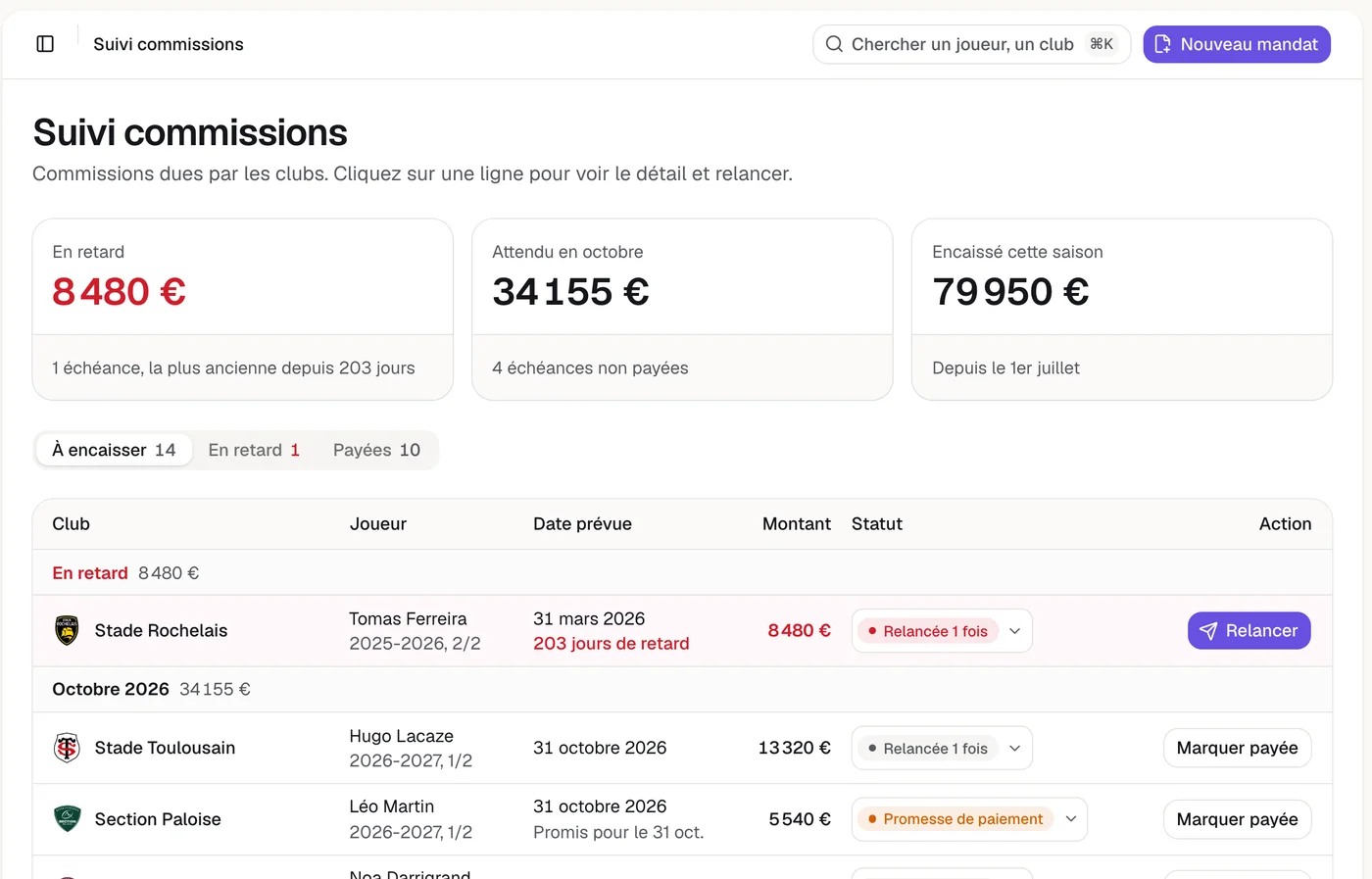Click Relancer for Stade Rochelais

click(1249, 631)
